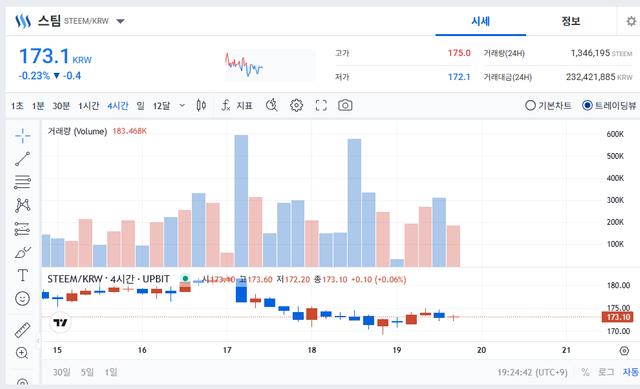Select the XABCD pattern tool
This screenshot has width=640, height=389.
[22, 205]
